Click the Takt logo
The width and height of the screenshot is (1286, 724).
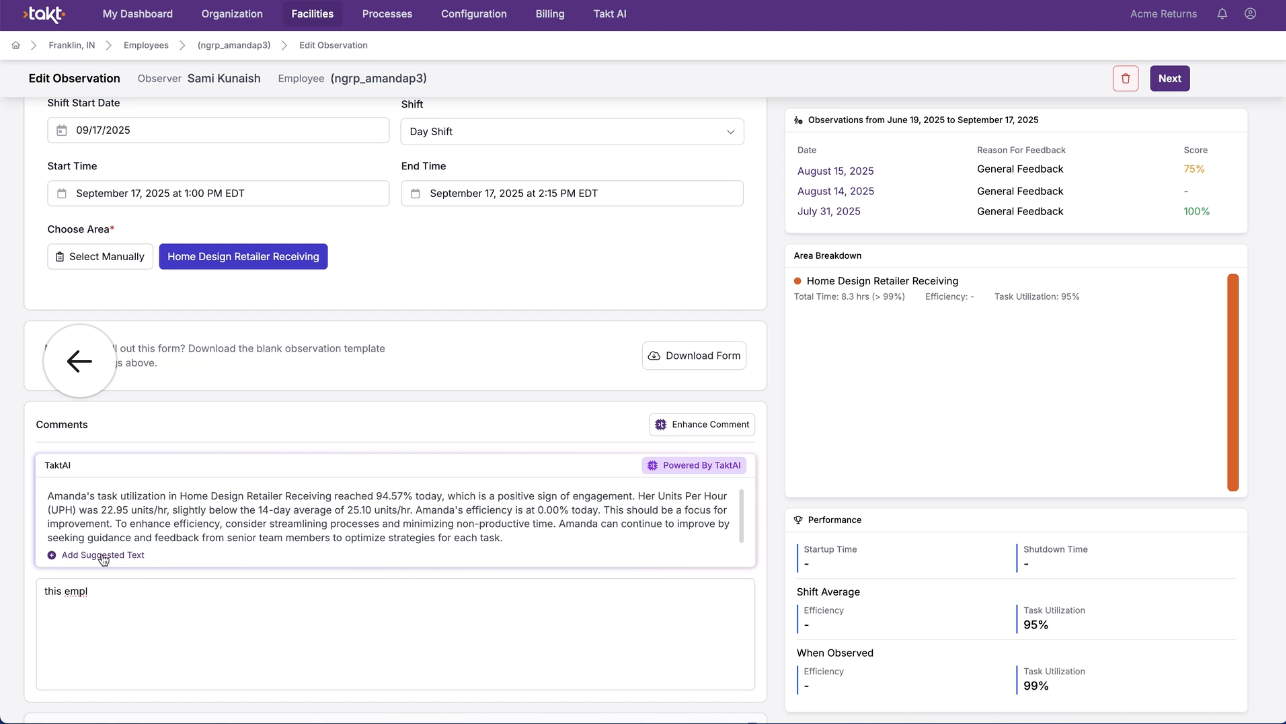tap(44, 14)
